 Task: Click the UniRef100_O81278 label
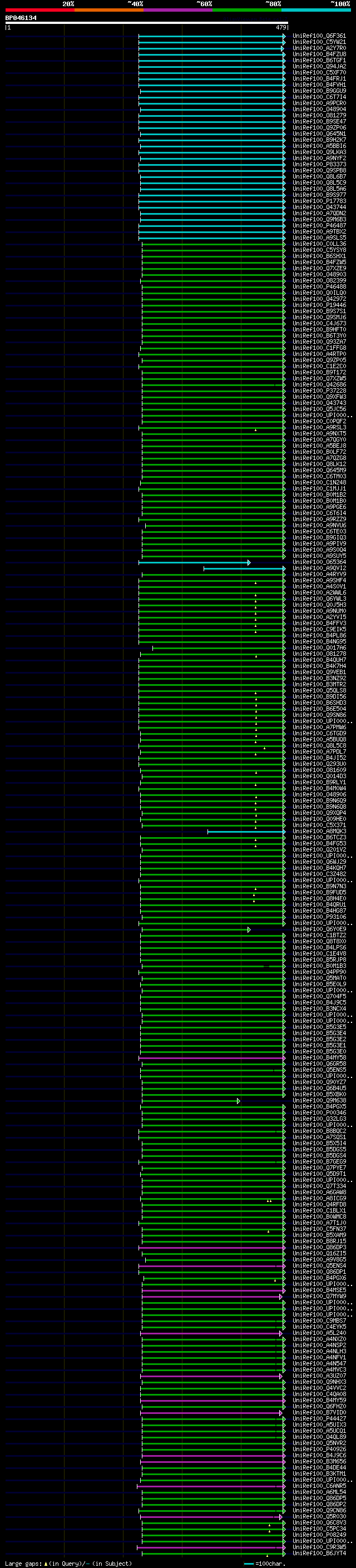(x=319, y=654)
